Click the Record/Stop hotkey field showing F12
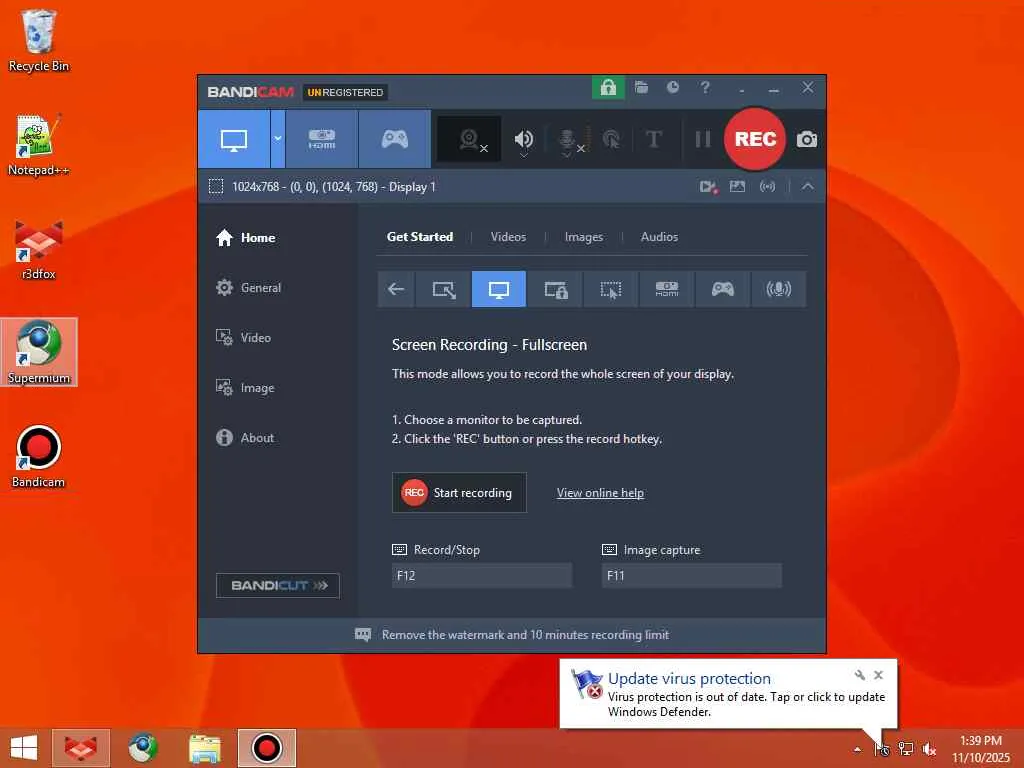This screenshot has width=1024, height=768. (482, 575)
